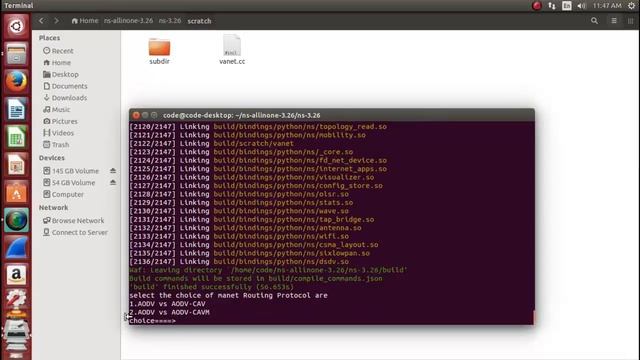Viewport: 640px width, 360px height.
Task: Click the '1.AODV vs AODV-CAV' terminal line
Action: pyautogui.click(x=167, y=304)
